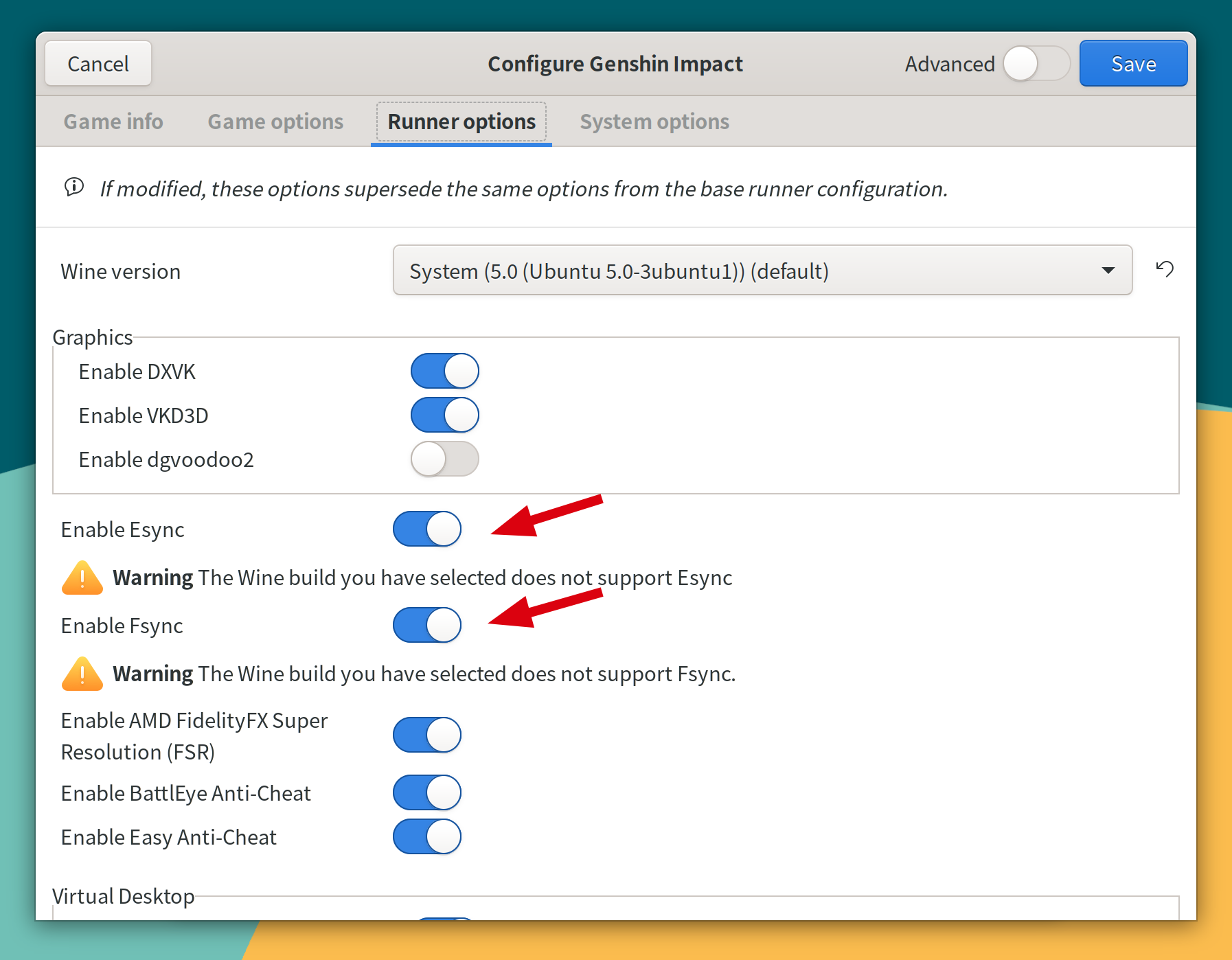This screenshot has height=960, width=1232.
Task: Turn off the Enable VKD3D switch
Action: (x=445, y=415)
